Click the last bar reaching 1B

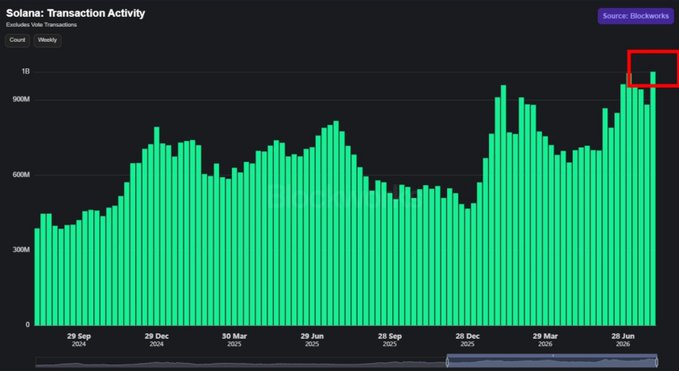[653, 198]
